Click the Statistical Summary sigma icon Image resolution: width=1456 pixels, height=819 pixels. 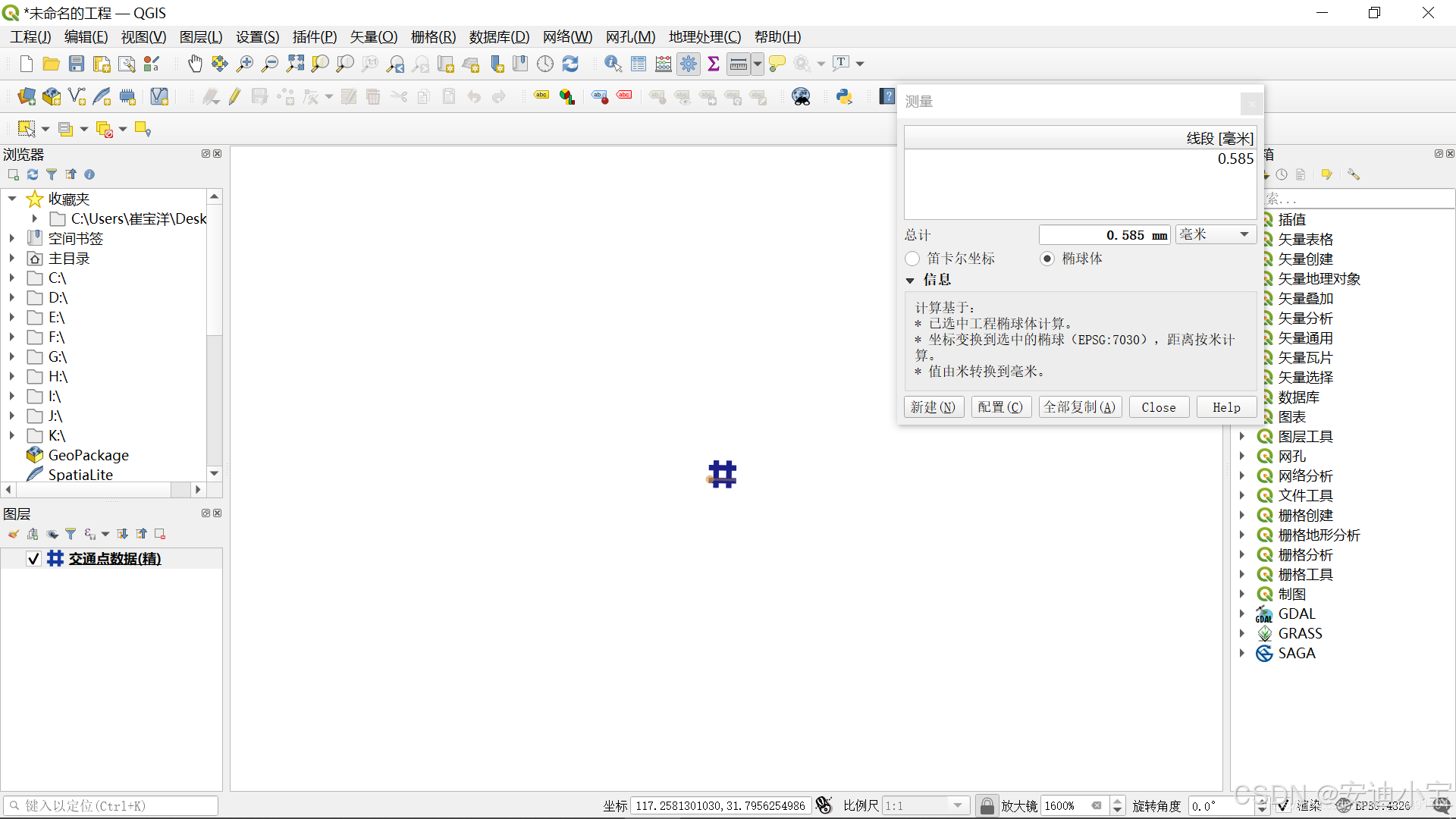pyautogui.click(x=713, y=64)
